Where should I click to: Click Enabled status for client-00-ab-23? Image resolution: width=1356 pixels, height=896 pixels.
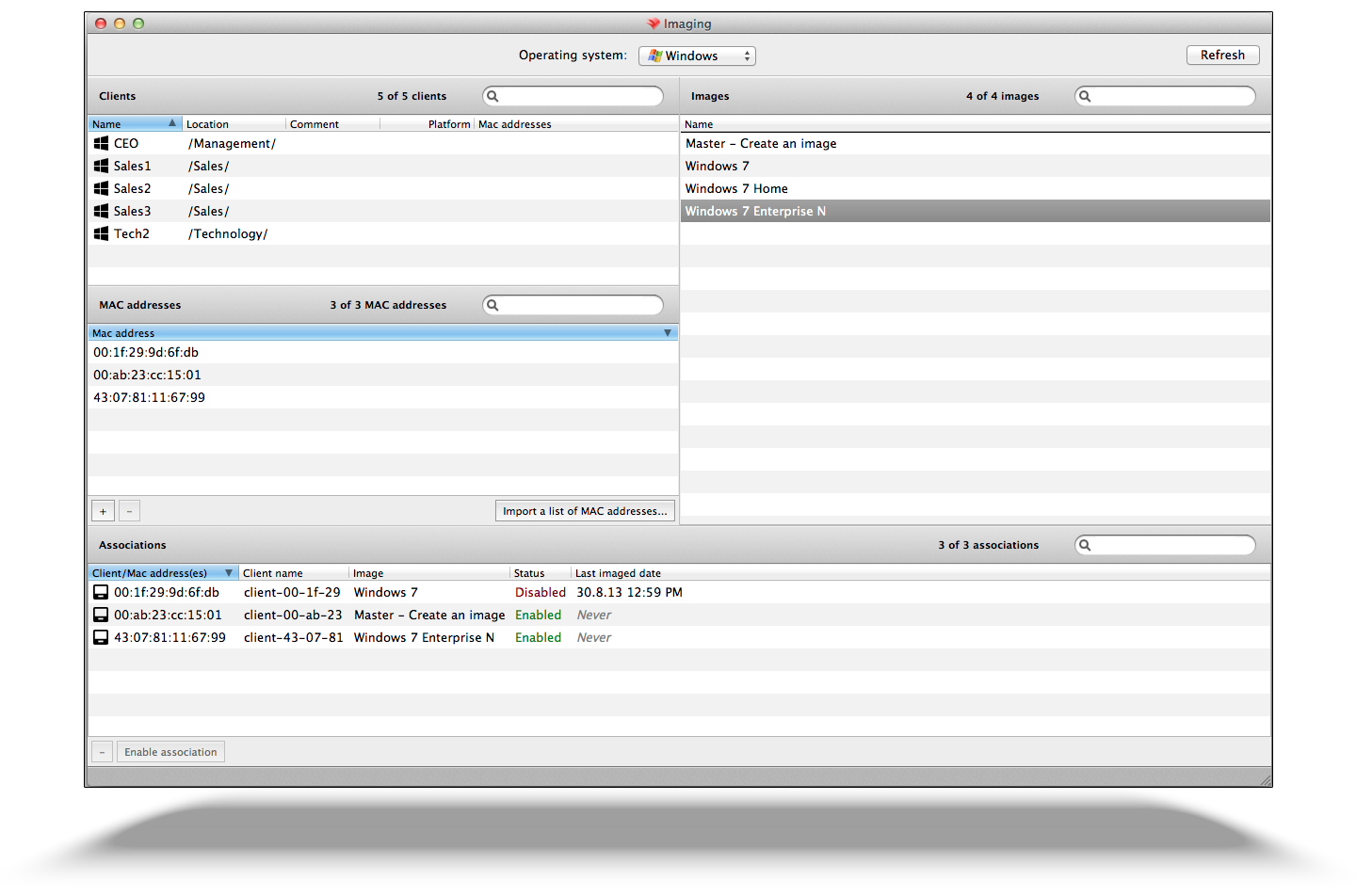click(538, 615)
